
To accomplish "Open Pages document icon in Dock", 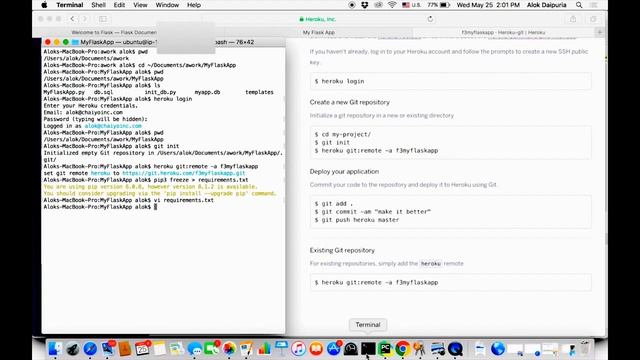I will click(x=247, y=349).
